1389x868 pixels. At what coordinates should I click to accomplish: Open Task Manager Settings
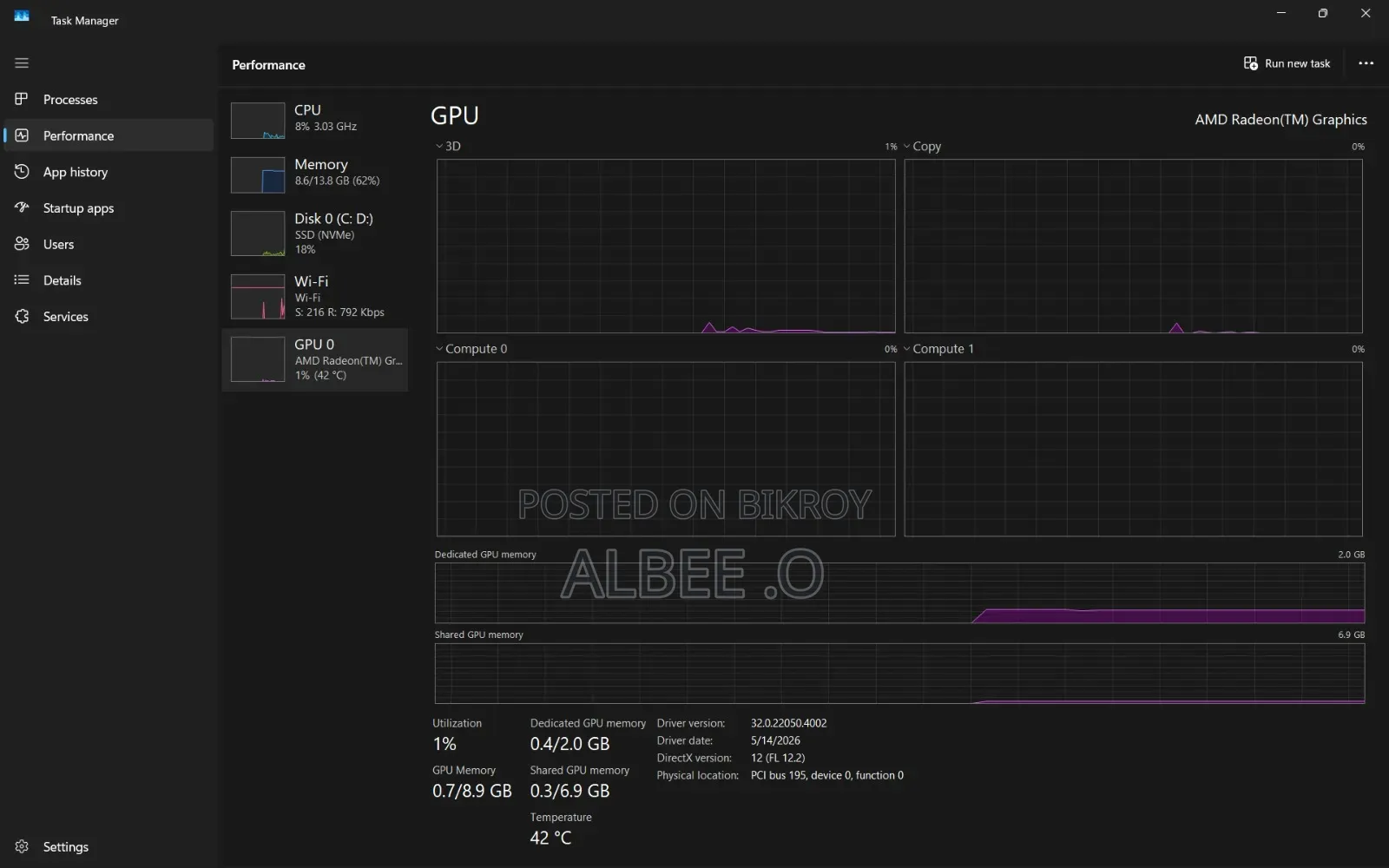point(109,846)
